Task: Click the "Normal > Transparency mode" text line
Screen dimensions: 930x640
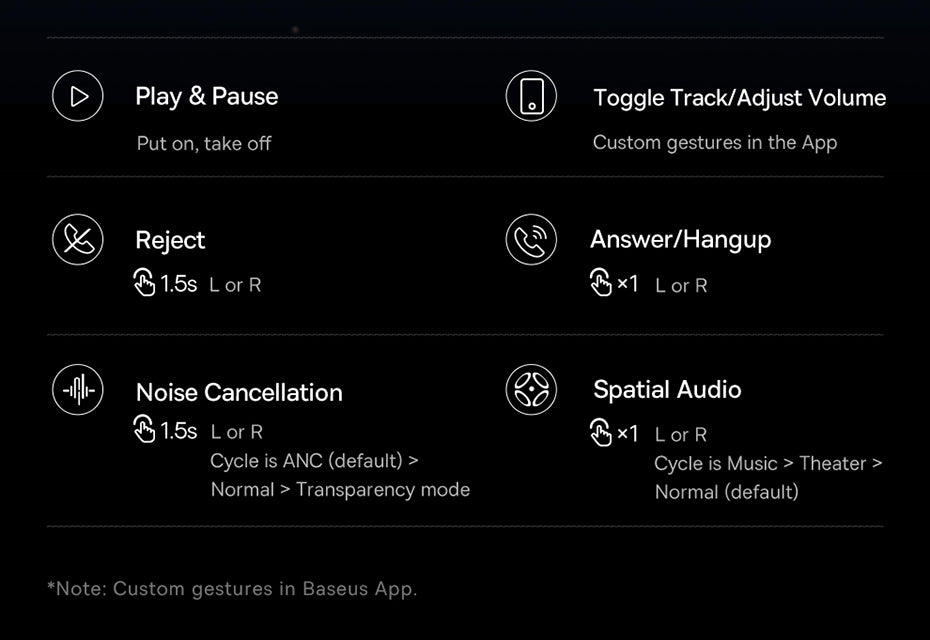Action: (340, 490)
